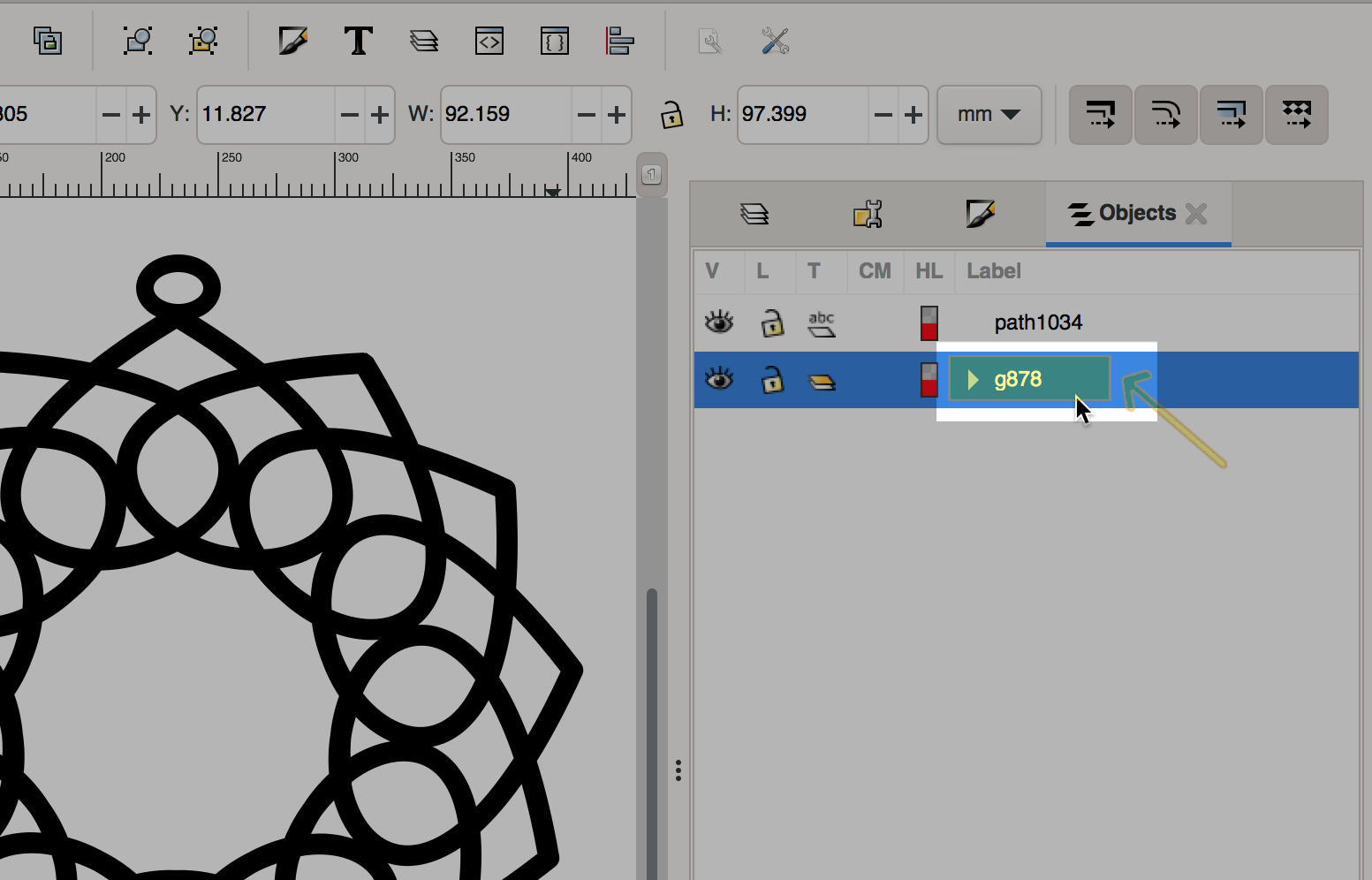Close the Objects panel tab
The width and height of the screenshot is (1372, 880).
pyautogui.click(x=1196, y=214)
